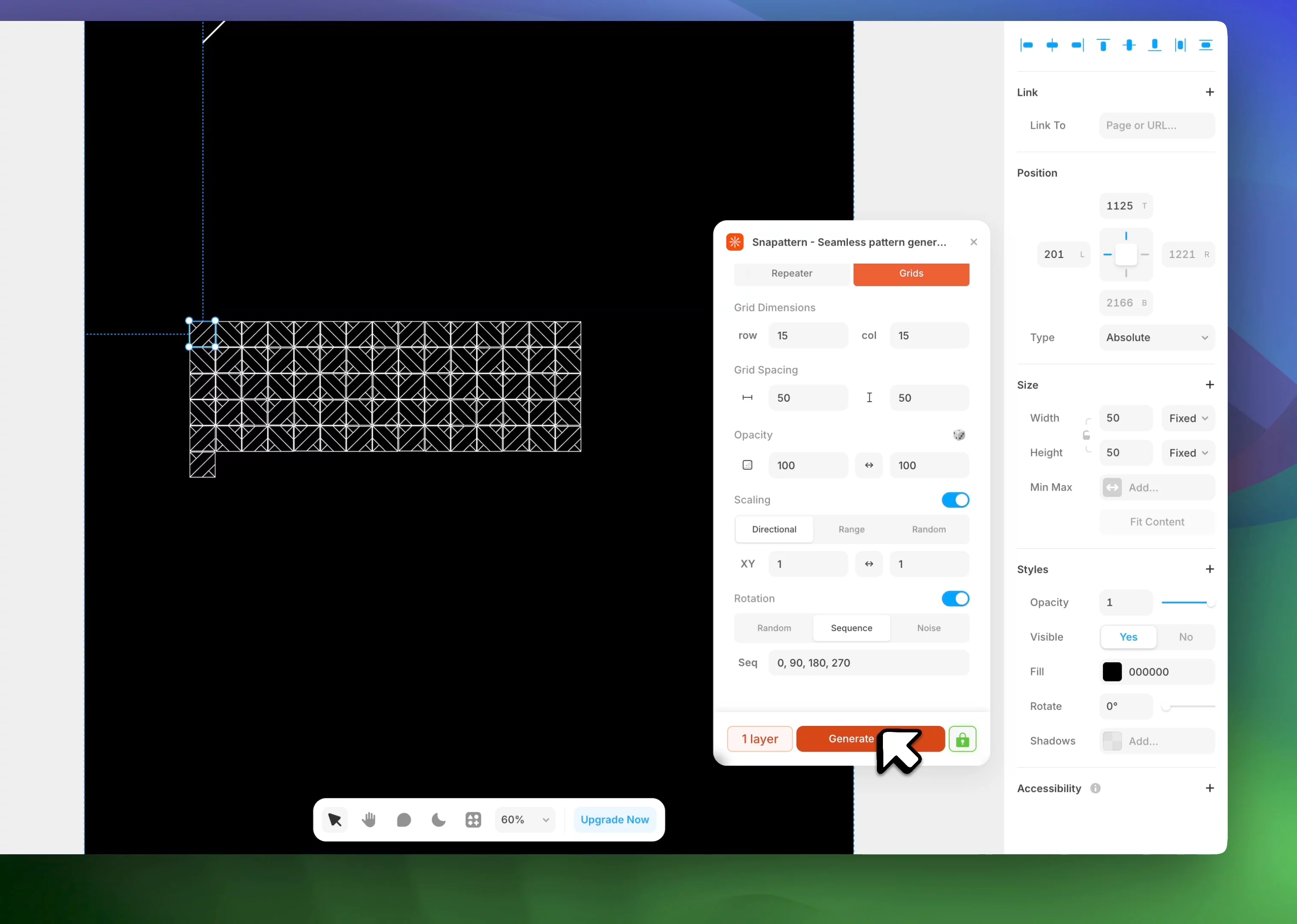Align selection to top edge icon
The height and width of the screenshot is (924, 1297).
(x=1103, y=45)
